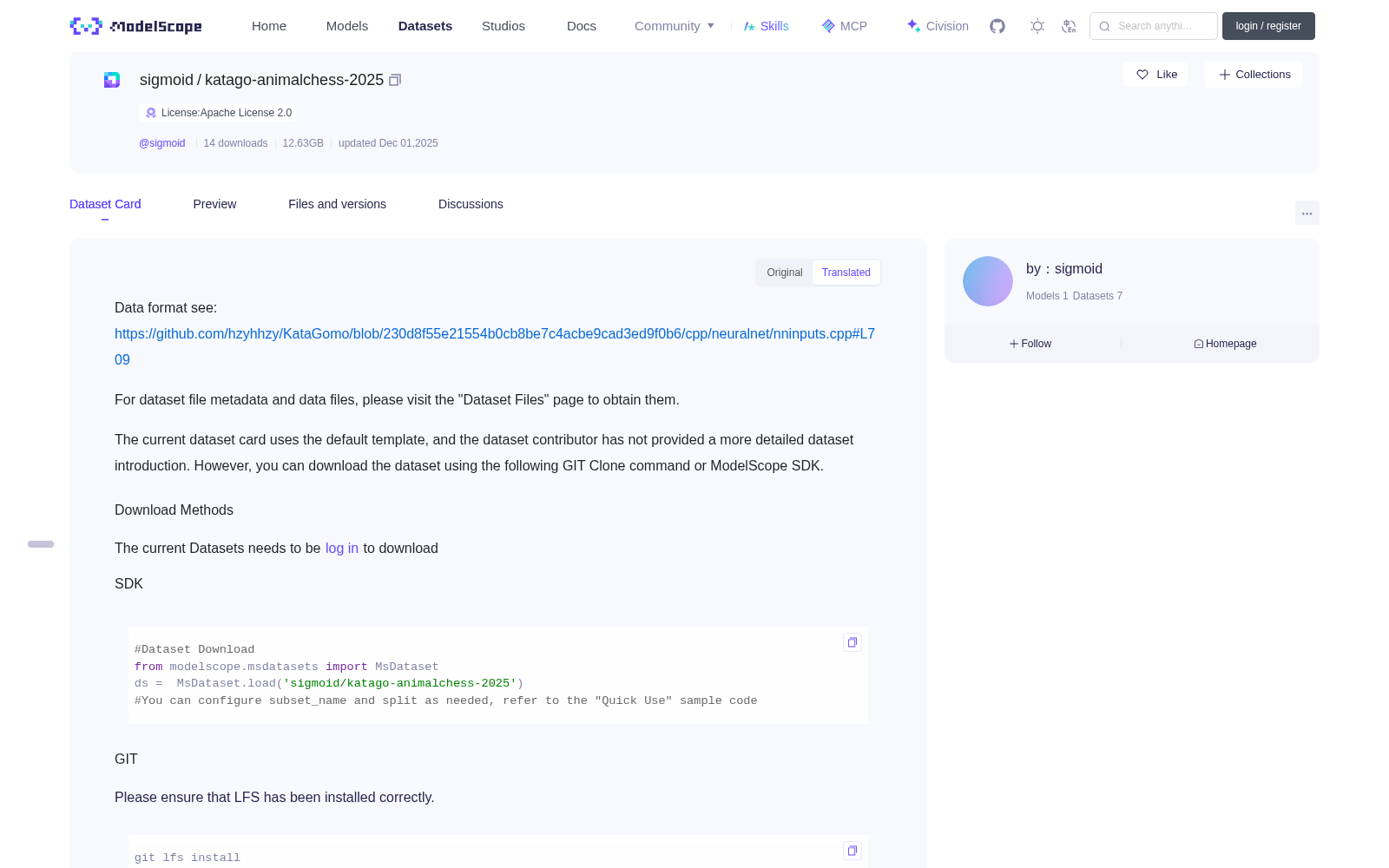Toggle the light/dark theme sun icon

click(x=1037, y=26)
